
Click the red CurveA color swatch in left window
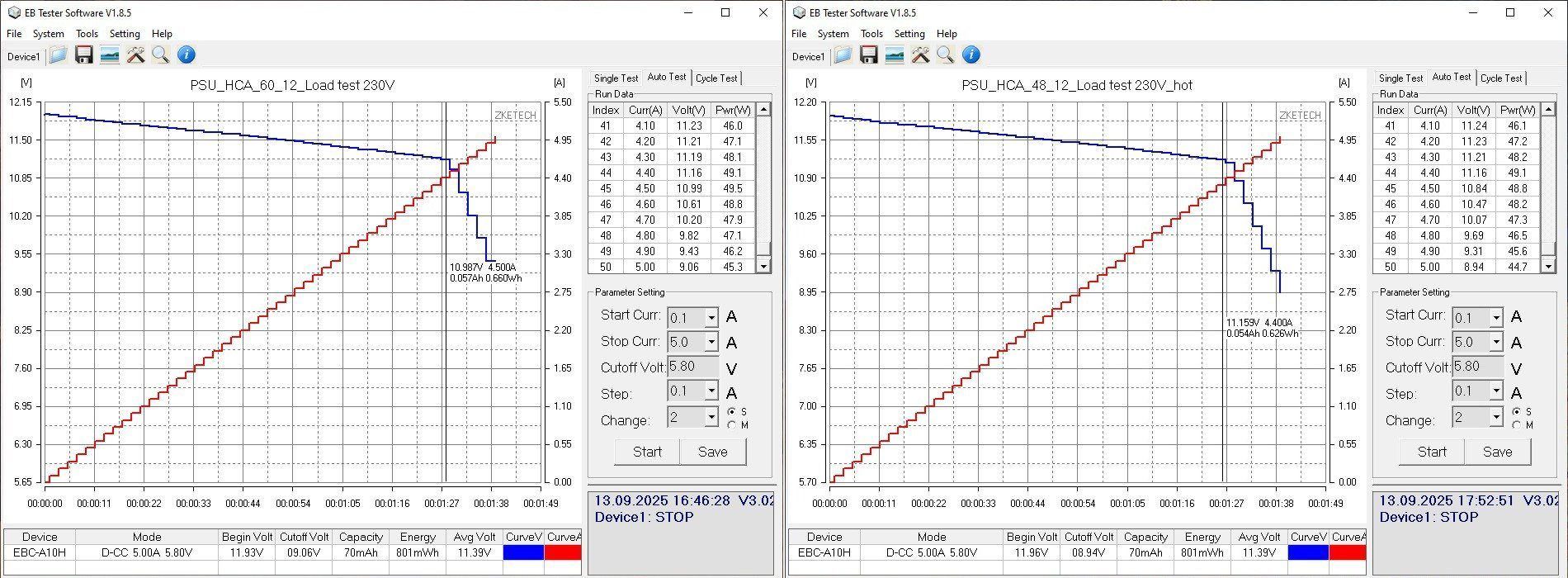coord(563,552)
